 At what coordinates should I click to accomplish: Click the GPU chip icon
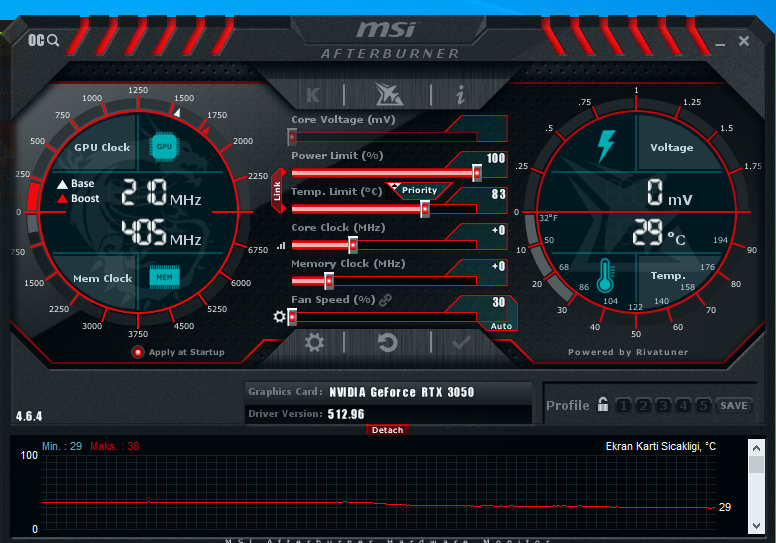pos(164,147)
